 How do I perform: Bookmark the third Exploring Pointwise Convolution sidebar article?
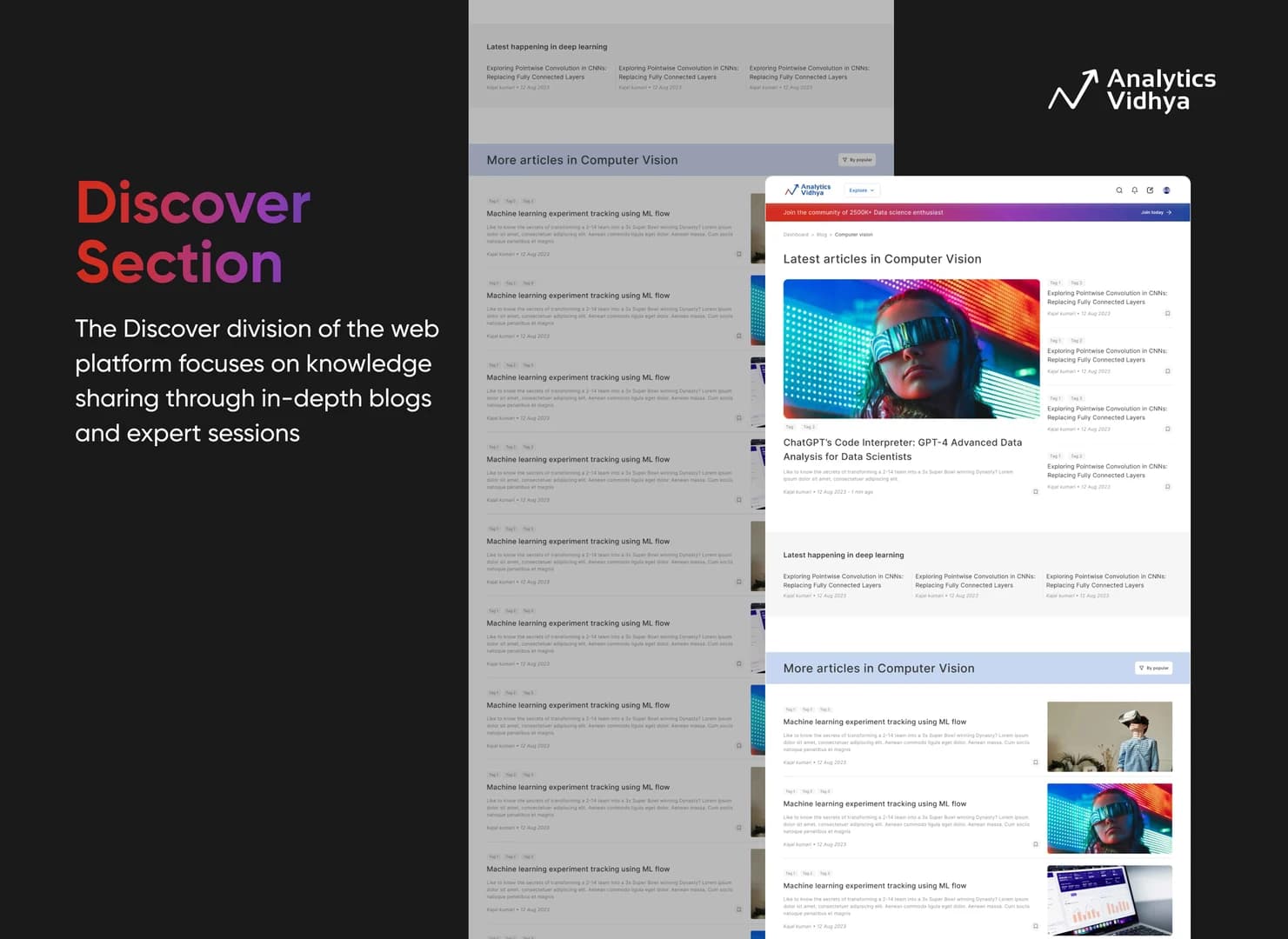[x=1167, y=429]
